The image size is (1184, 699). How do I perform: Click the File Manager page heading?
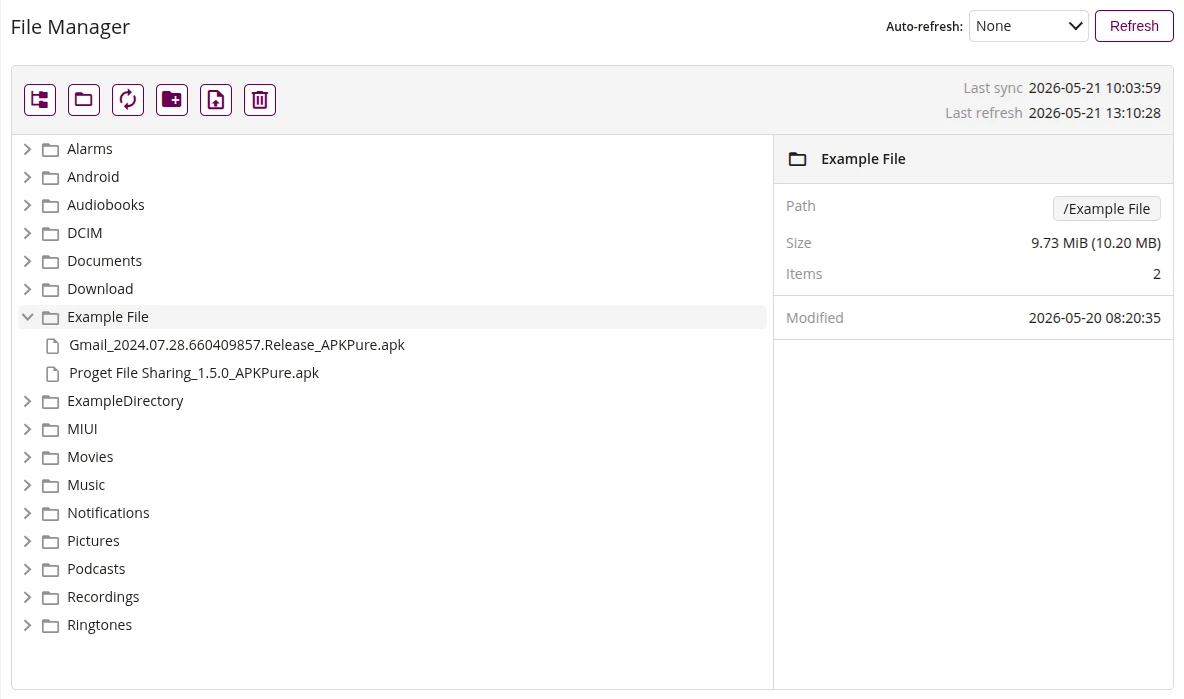(70, 27)
